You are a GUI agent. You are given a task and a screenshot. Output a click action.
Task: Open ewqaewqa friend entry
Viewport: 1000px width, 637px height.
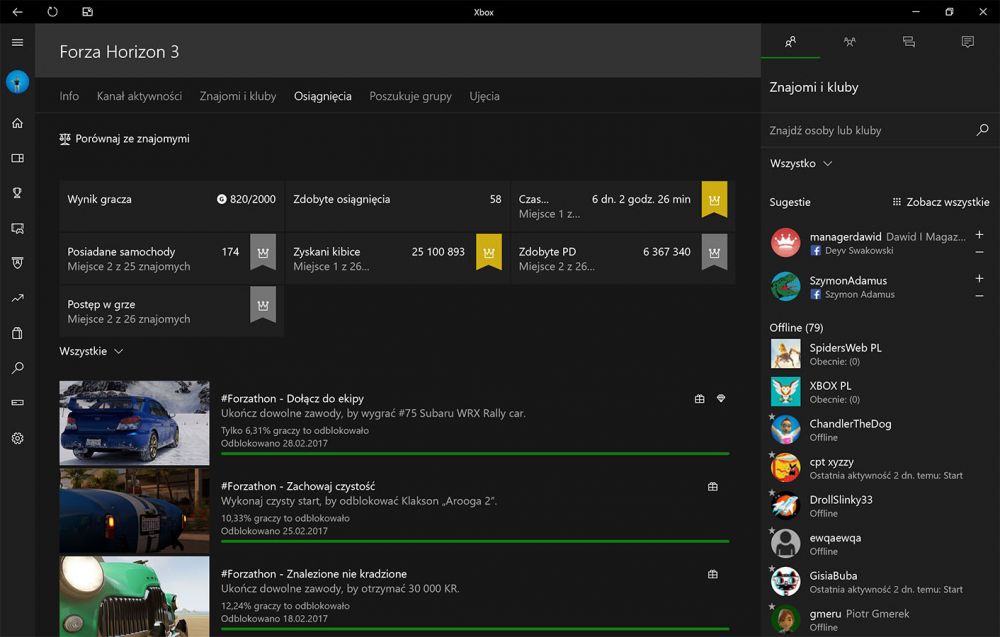(880, 544)
